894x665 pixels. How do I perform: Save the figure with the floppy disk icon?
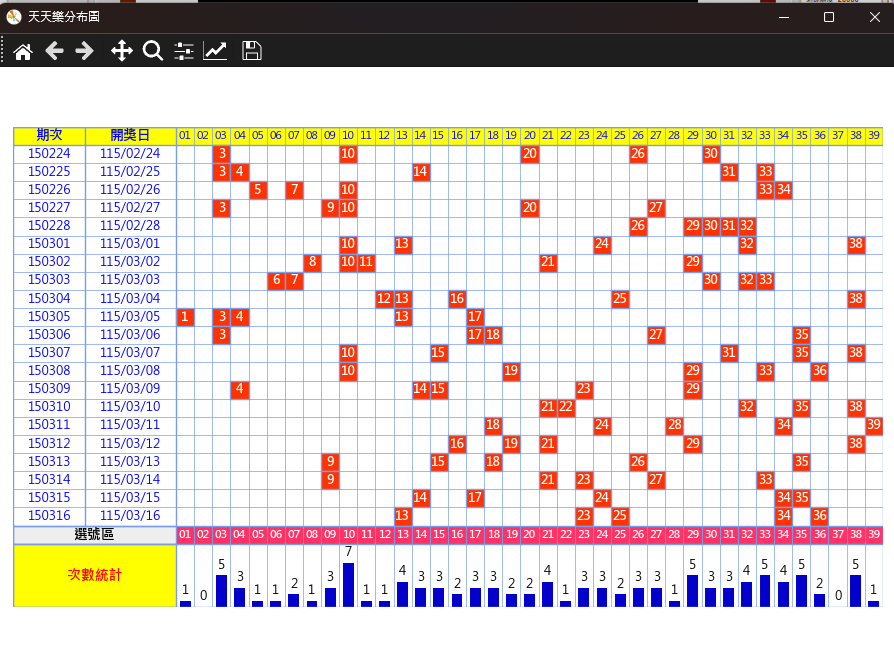252,51
